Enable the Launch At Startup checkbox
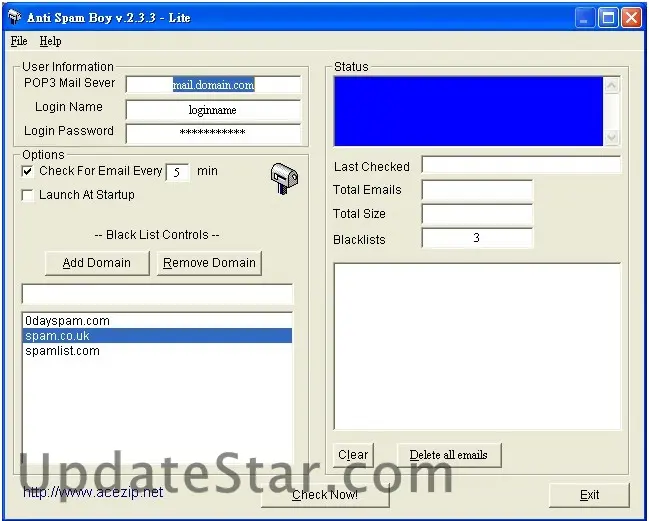Image resolution: width=649 pixels, height=521 pixels. pyautogui.click(x=27, y=195)
